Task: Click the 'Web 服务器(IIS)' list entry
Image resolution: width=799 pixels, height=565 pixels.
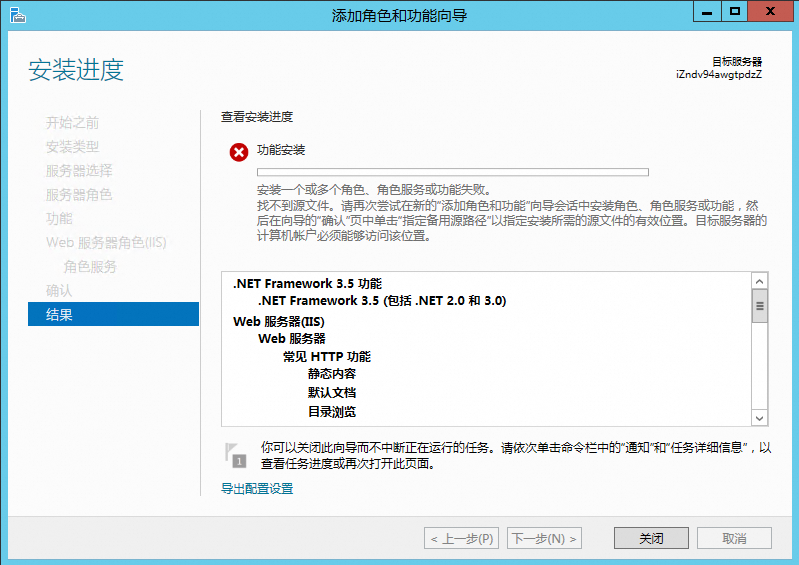Action: coord(278,321)
